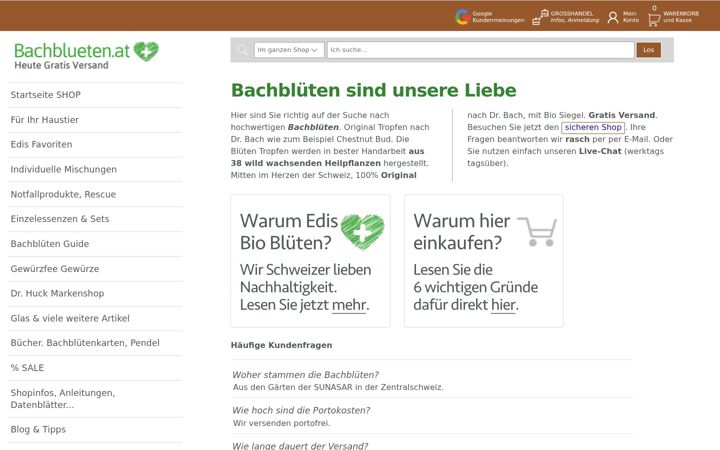
Task: Select Notfallprodukte, Rescue menu item
Action: [63, 194]
